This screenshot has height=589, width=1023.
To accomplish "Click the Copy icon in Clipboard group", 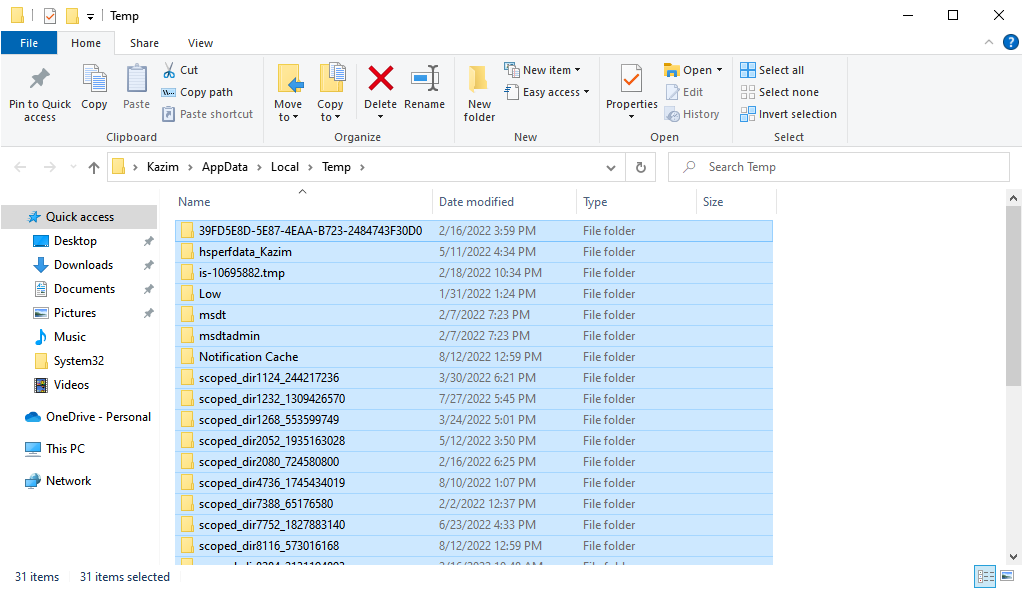I will pos(95,80).
